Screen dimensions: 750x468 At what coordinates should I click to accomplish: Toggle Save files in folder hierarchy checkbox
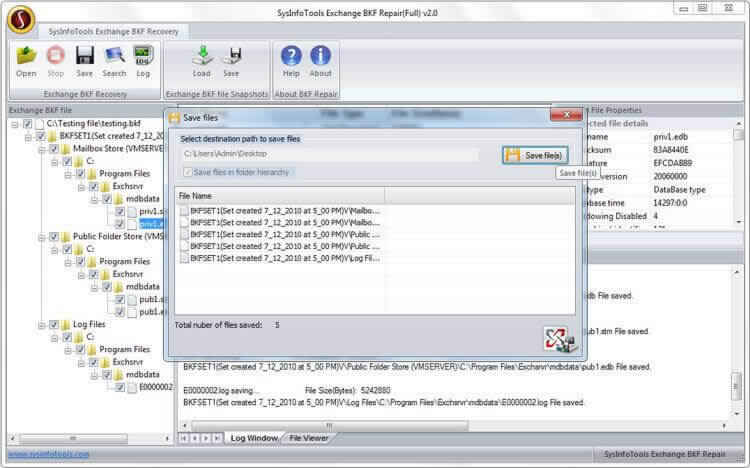(x=188, y=172)
